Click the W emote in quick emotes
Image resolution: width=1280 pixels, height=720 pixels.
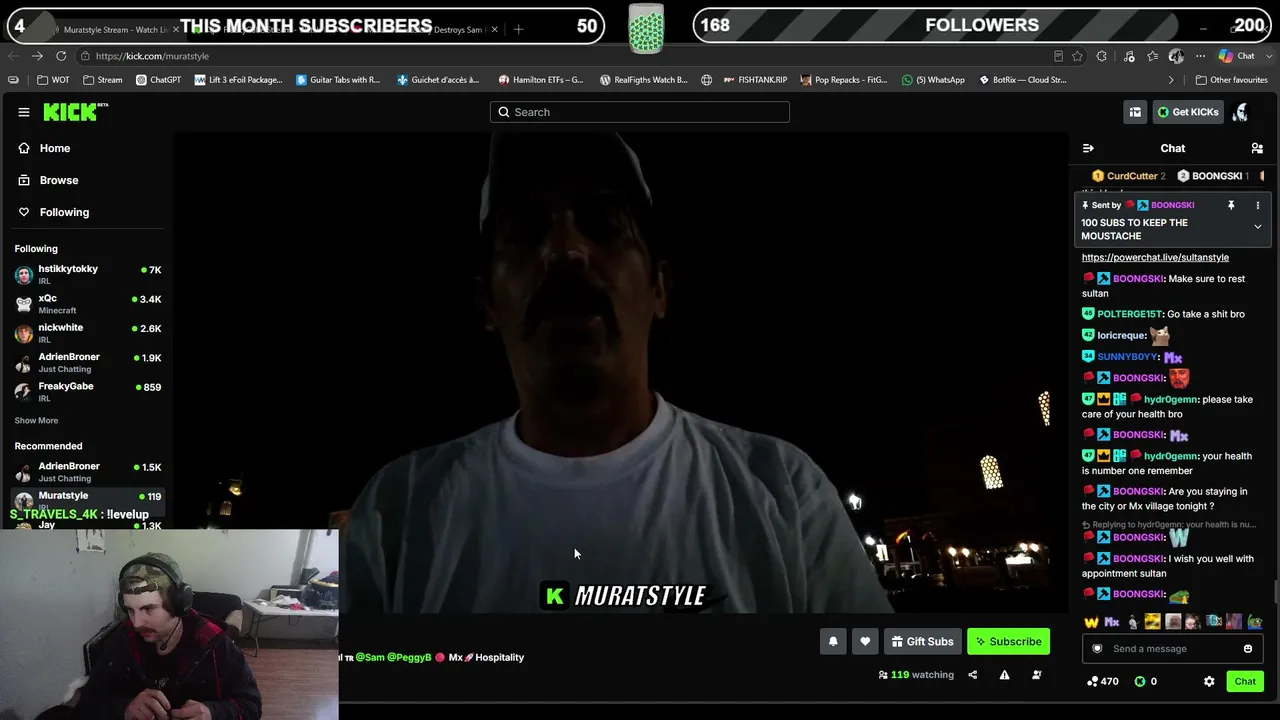1091,622
